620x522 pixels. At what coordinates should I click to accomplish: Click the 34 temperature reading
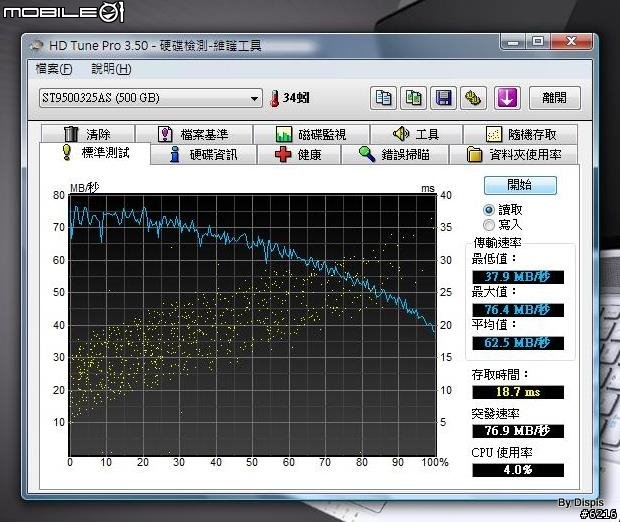point(296,98)
